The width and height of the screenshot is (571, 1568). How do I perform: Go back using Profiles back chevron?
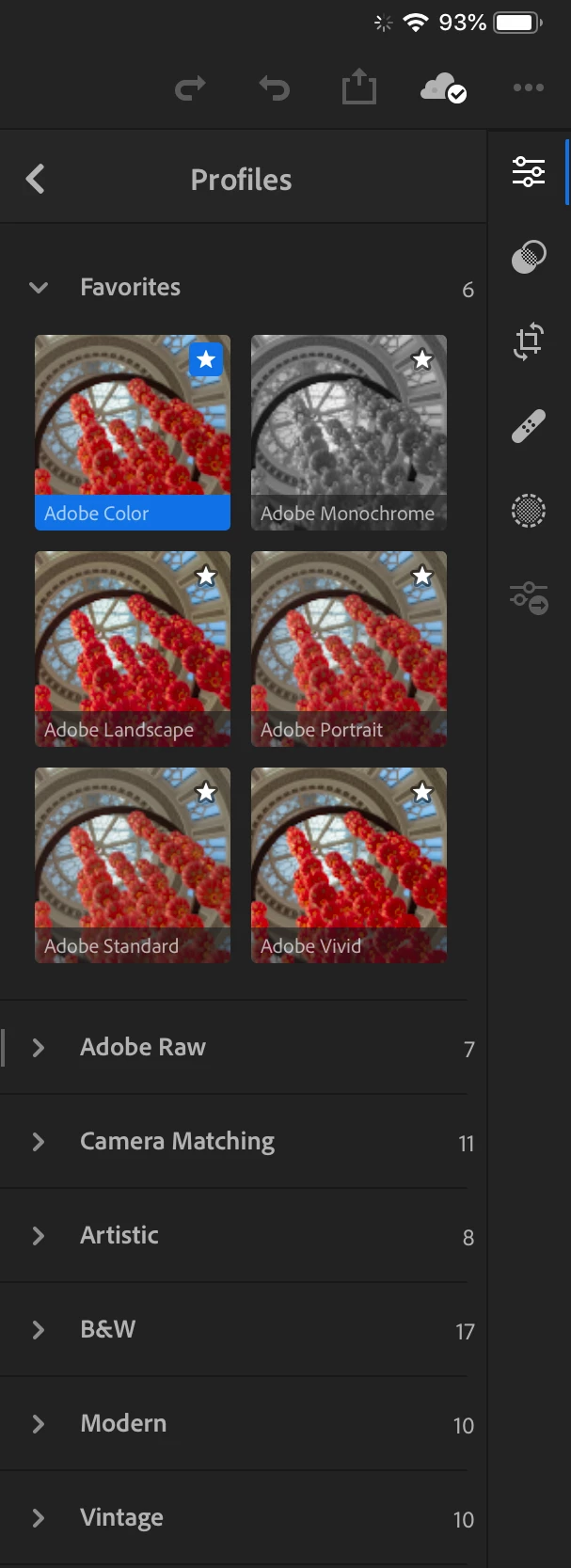point(36,179)
